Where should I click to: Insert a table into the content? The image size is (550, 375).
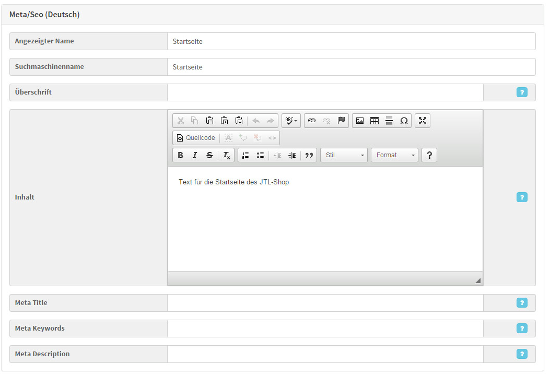374,121
